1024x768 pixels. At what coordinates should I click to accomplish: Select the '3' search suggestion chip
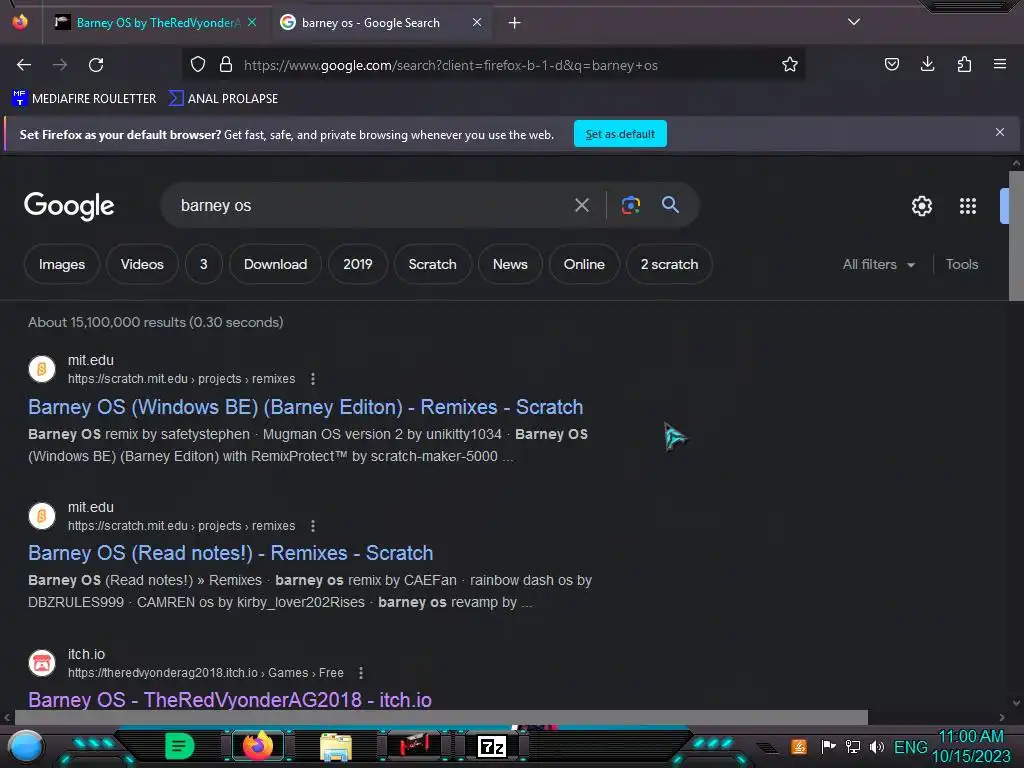(204, 264)
